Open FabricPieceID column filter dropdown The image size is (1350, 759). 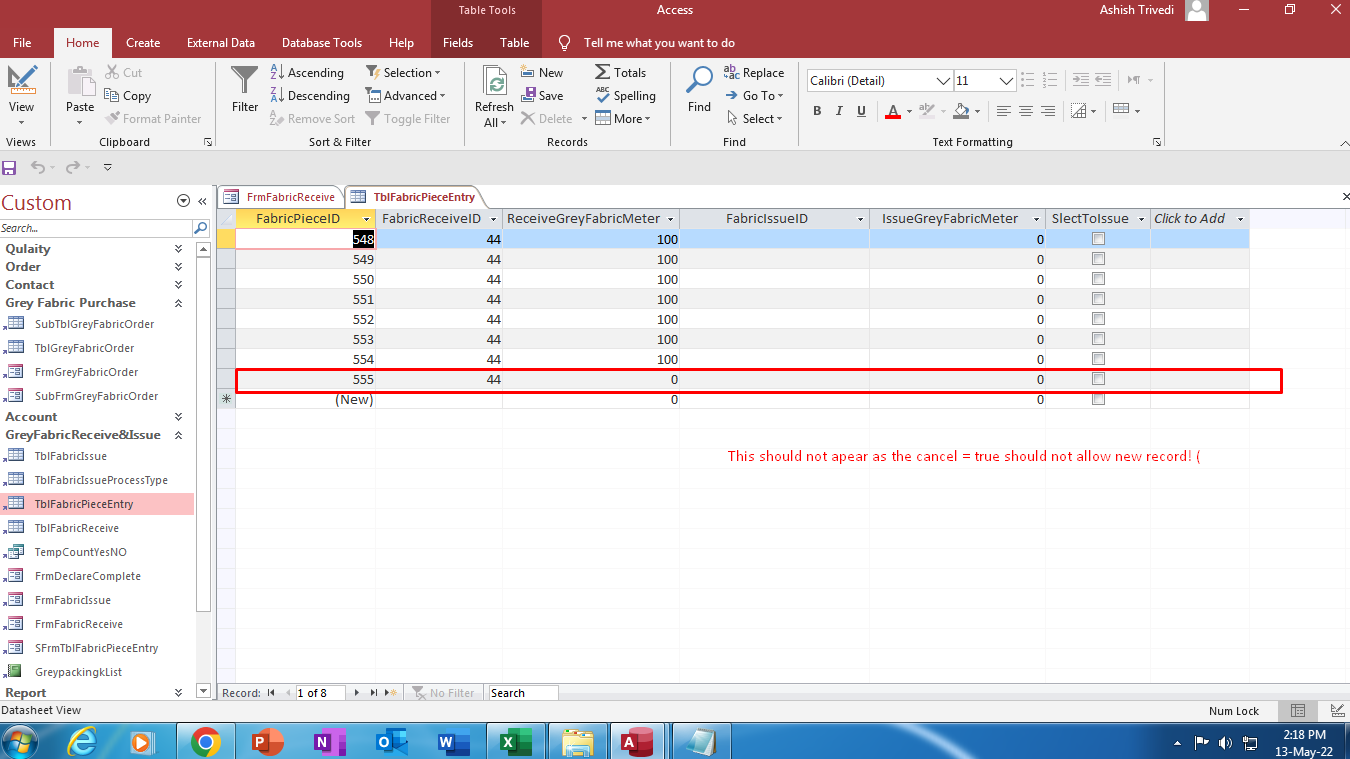click(x=367, y=219)
